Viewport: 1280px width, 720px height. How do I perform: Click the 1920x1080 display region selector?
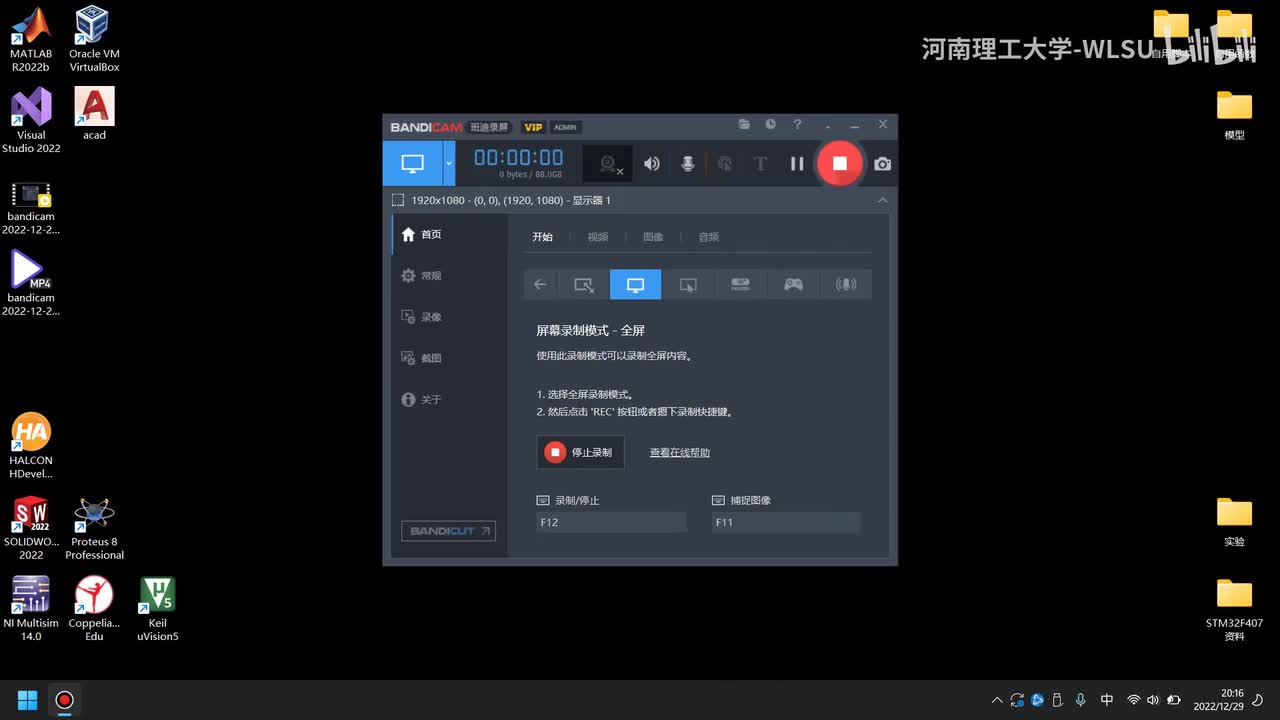(x=501, y=200)
